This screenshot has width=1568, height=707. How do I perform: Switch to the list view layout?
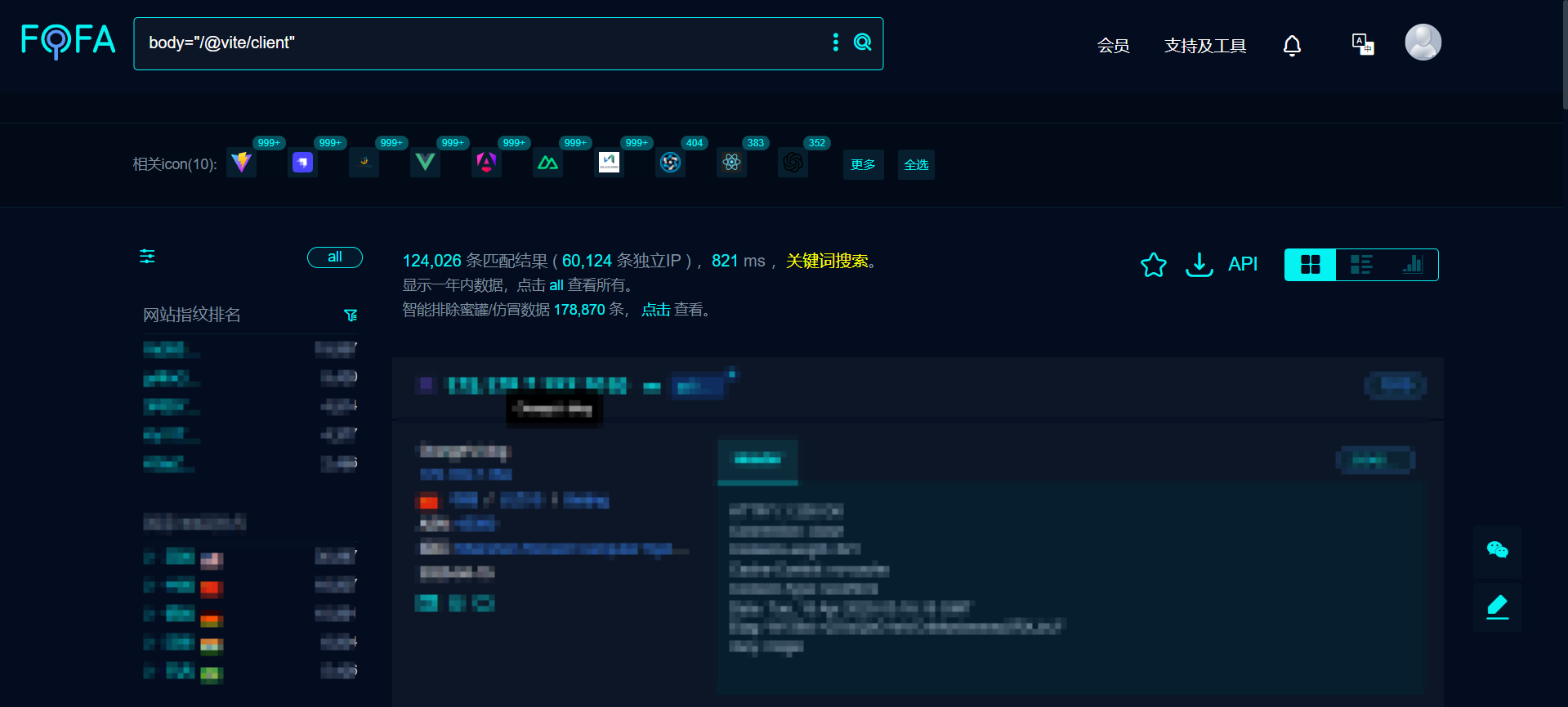click(x=1361, y=265)
